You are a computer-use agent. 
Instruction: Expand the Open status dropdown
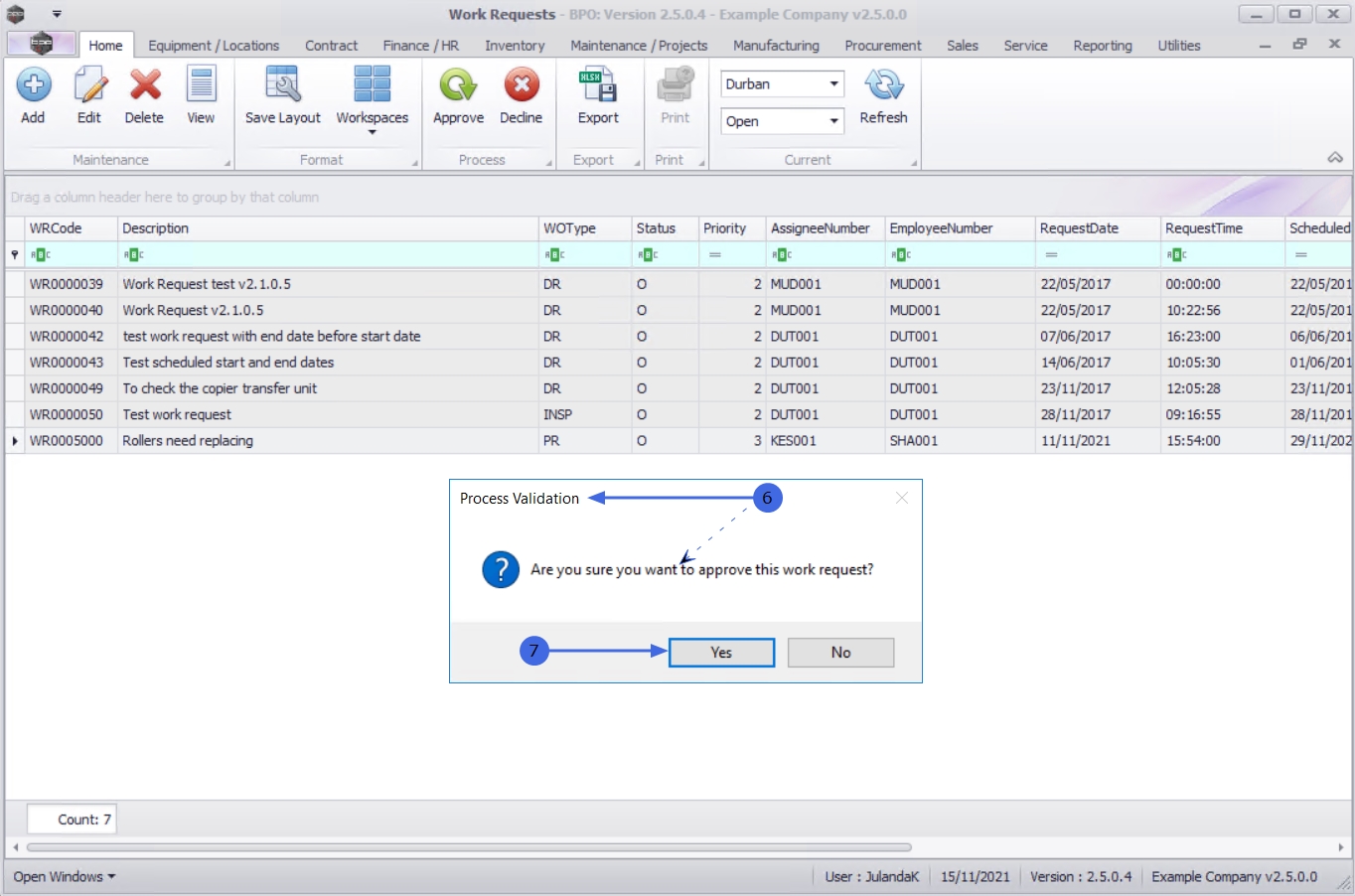click(833, 121)
